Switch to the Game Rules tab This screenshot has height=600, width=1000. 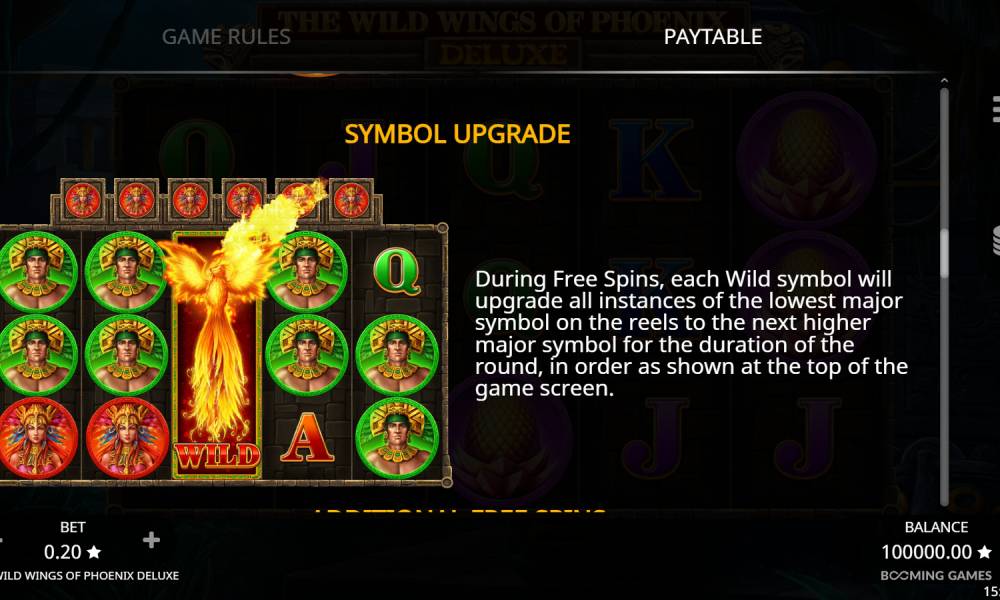pyautogui.click(x=226, y=37)
